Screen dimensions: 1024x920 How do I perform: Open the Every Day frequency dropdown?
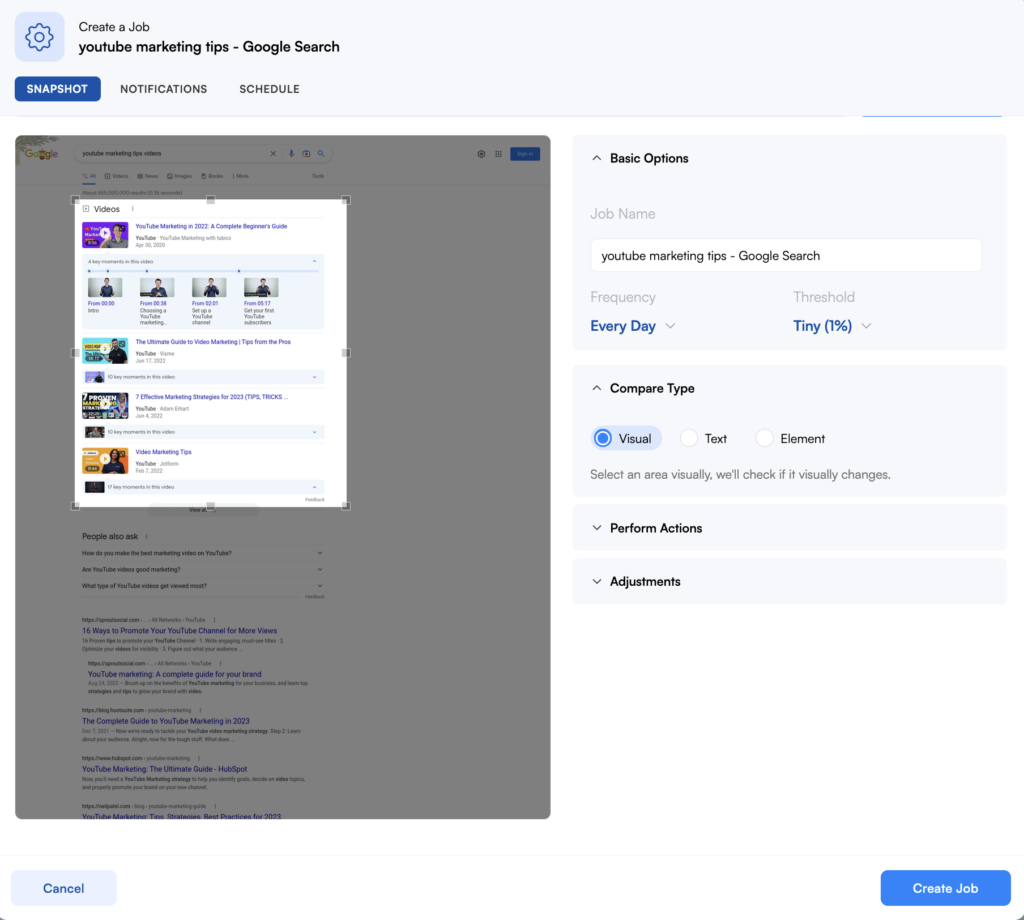pos(633,326)
